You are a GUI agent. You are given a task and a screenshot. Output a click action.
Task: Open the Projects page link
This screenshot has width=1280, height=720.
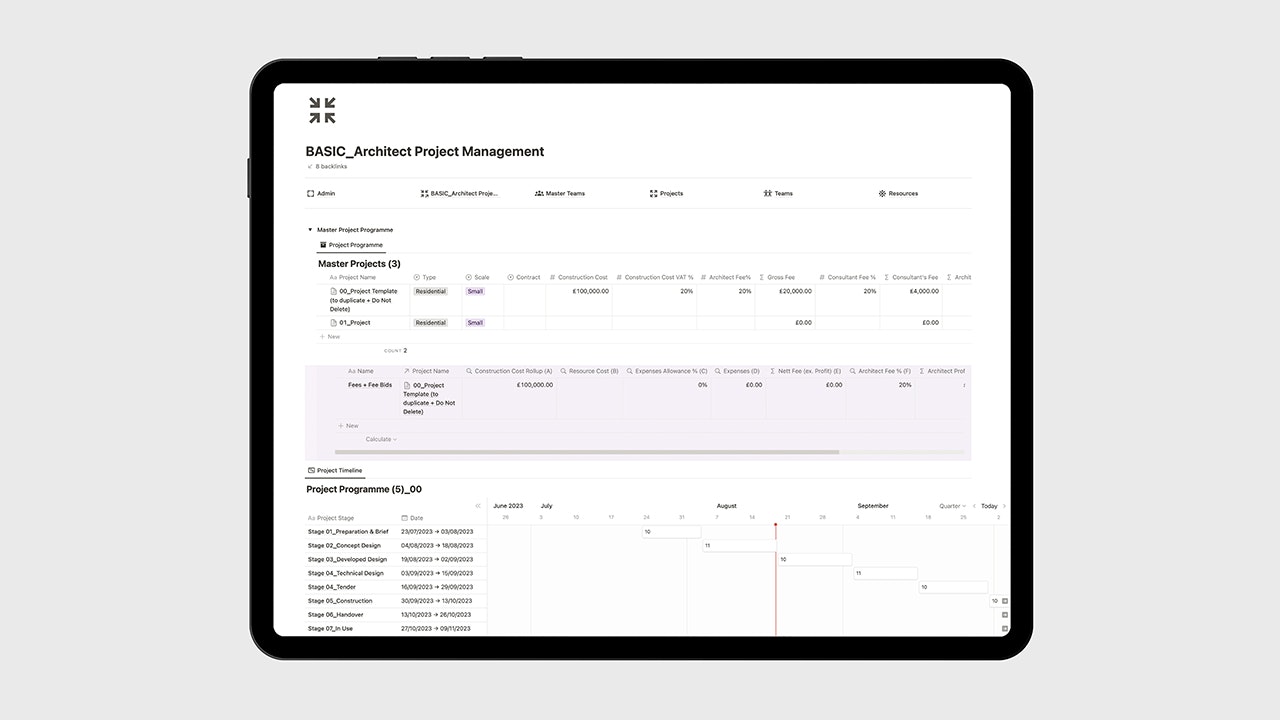click(x=666, y=193)
